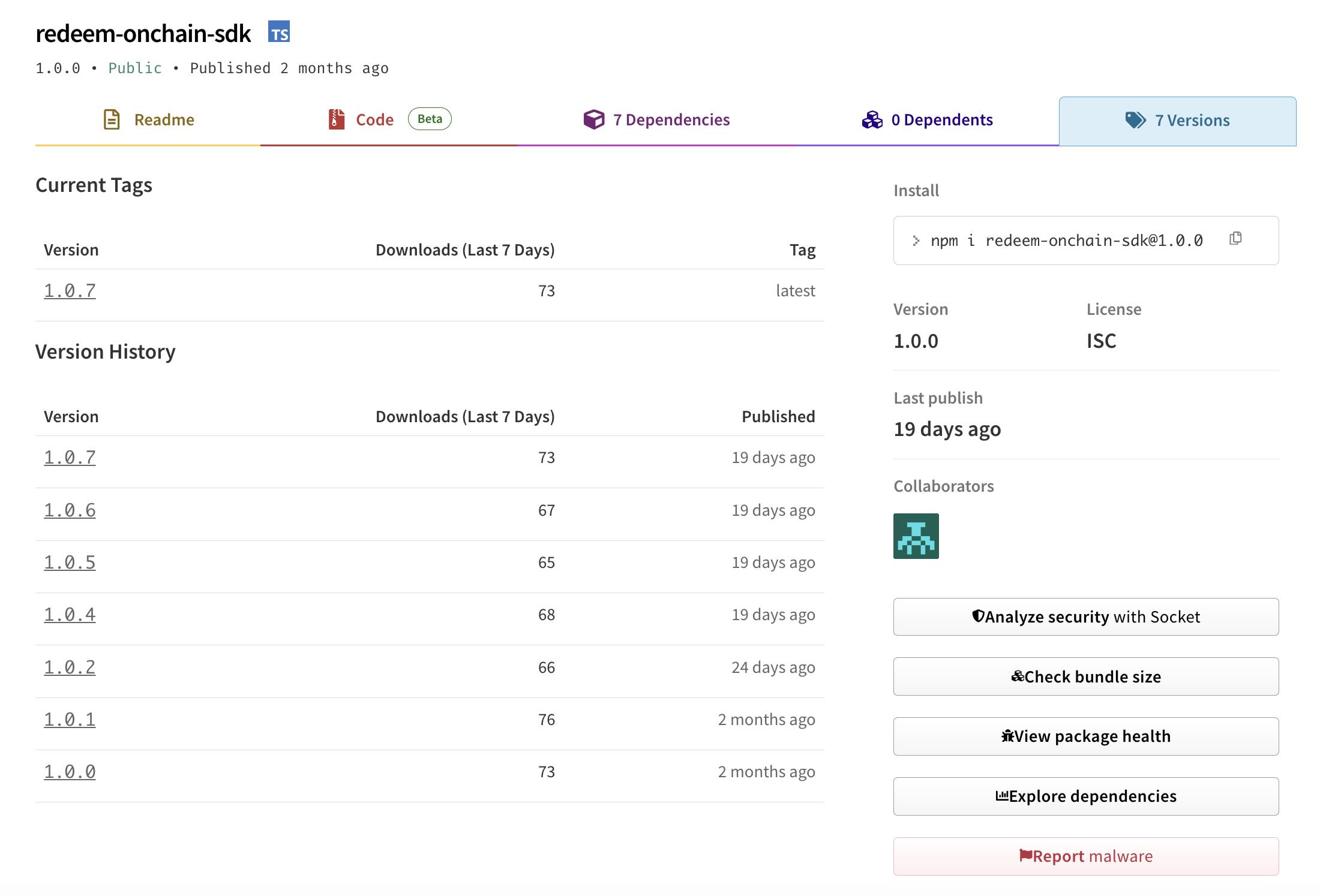1320x896 pixels.
Task: Click the TypeScript TS badge icon
Action: tap(279, 32)
